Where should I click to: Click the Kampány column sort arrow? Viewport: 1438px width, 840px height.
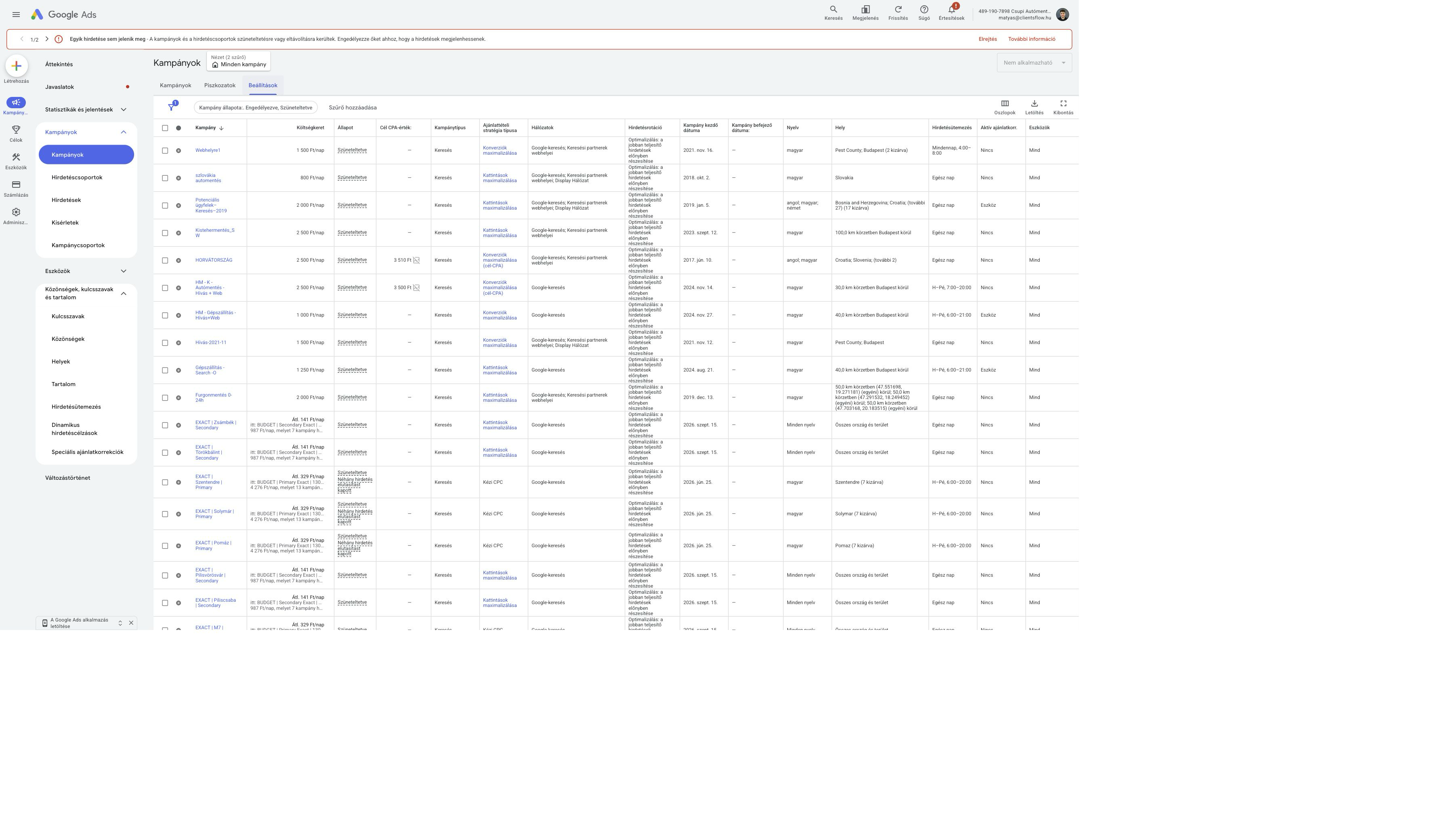click(221, 128)
